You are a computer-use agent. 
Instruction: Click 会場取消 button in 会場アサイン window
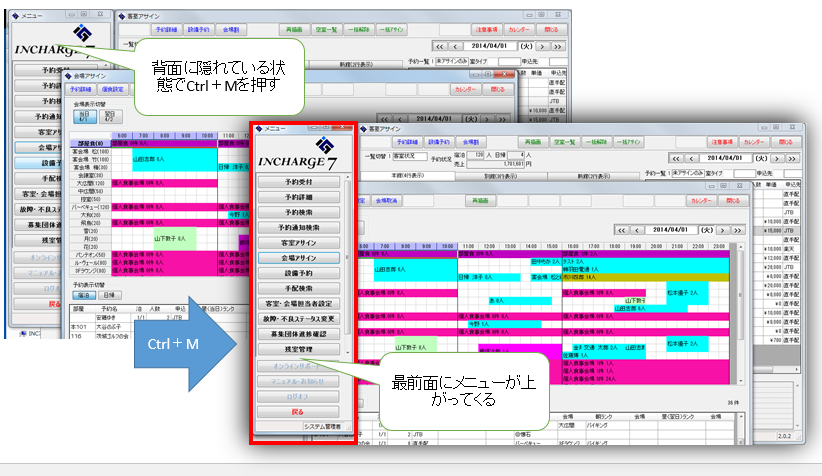[386, 201]
